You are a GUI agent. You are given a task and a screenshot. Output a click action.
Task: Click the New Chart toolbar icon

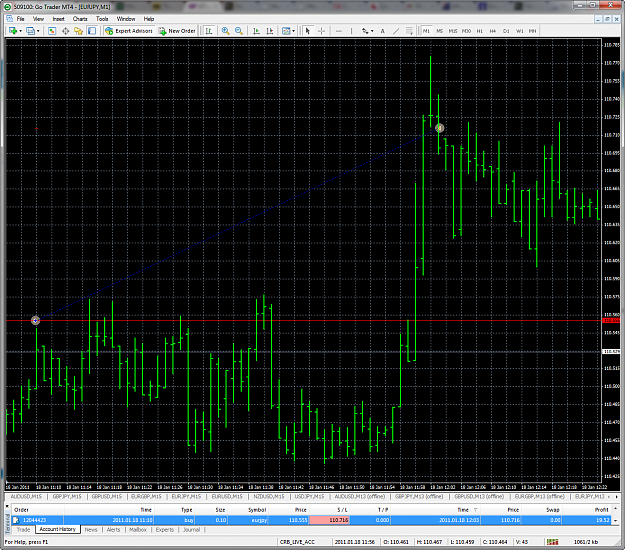point(13,31)
